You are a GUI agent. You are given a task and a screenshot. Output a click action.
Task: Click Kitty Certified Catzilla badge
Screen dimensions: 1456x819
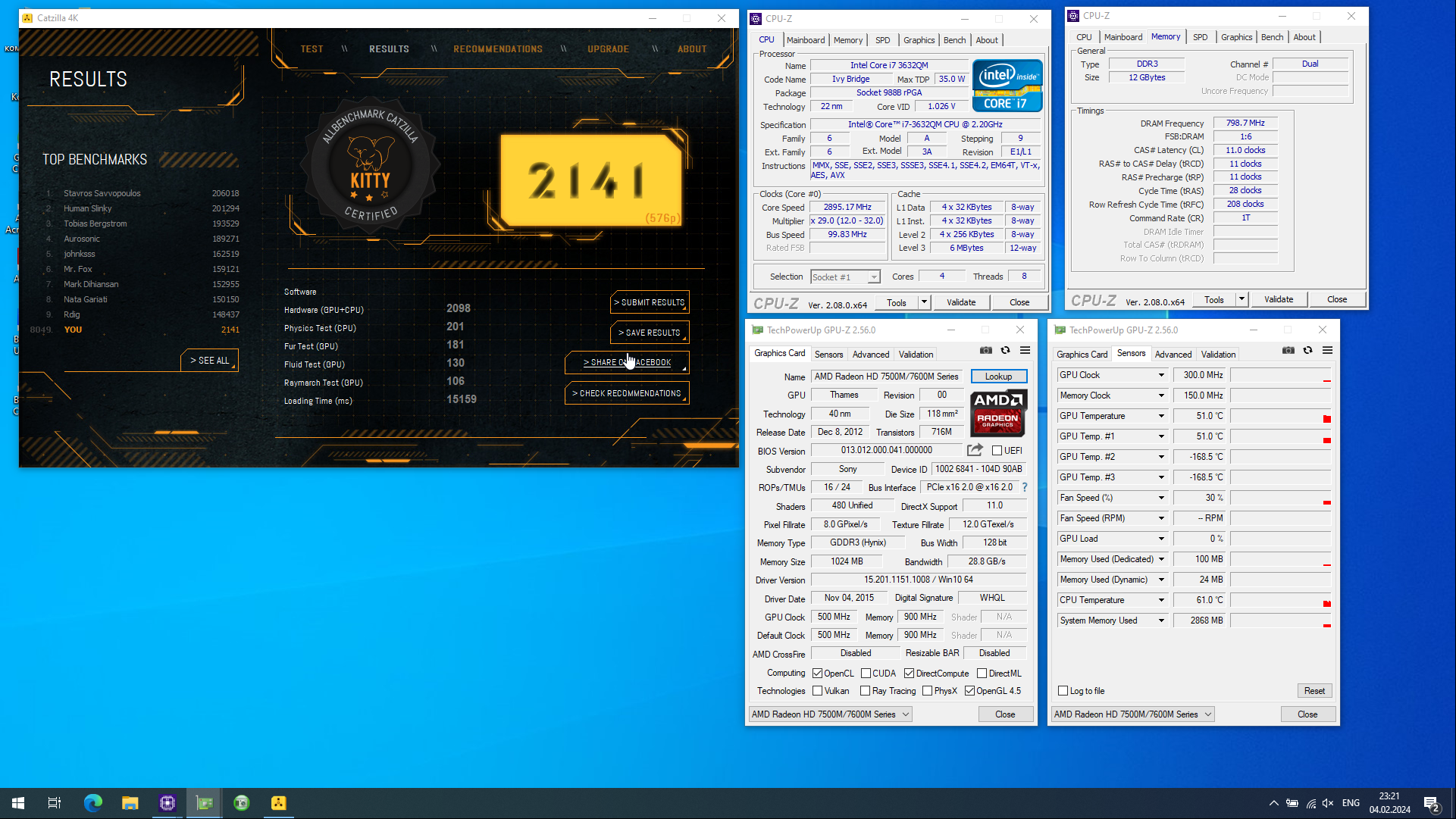(x=370, y=166)
